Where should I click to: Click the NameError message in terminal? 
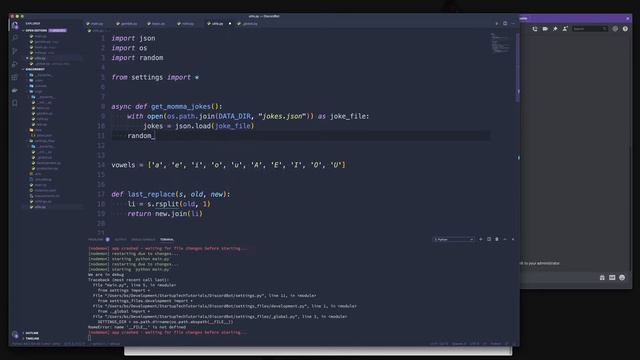pos(137,327)
